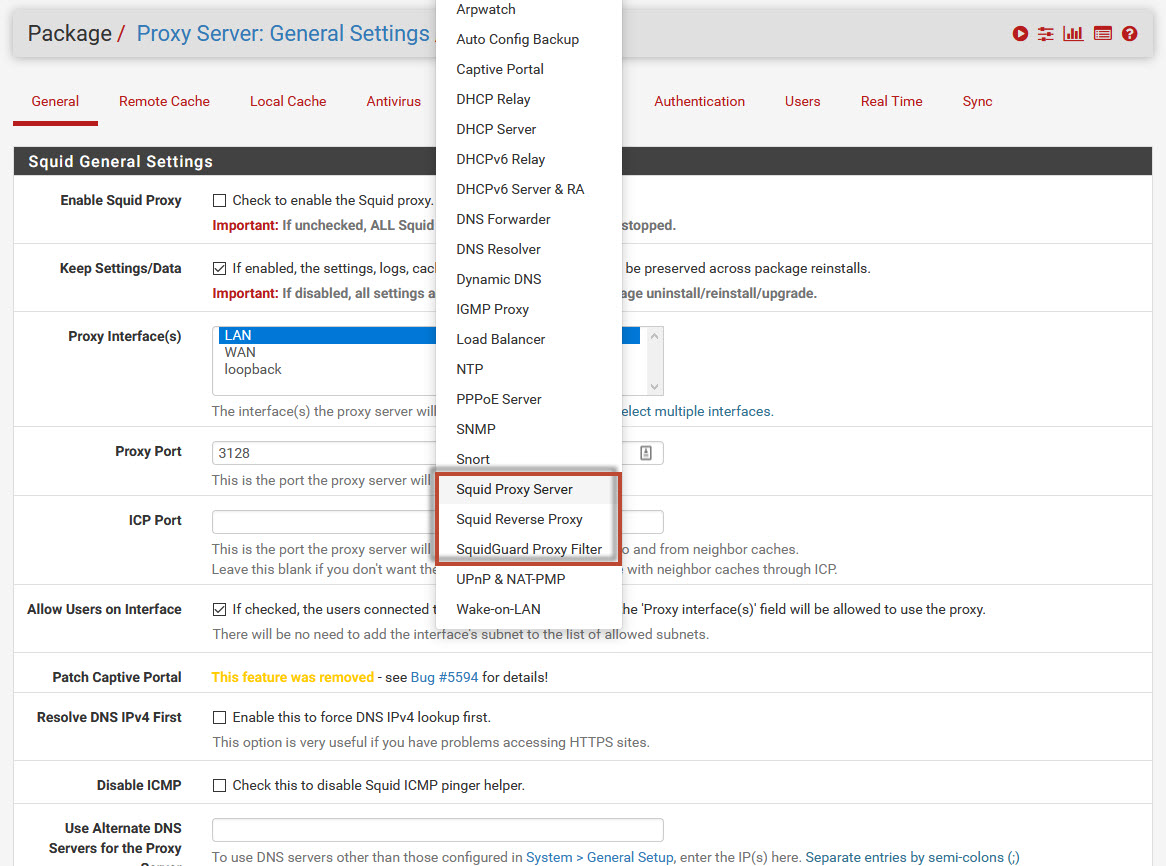Open related settings sliders icon
Viewport: 1166px width, 866px height.
(x=1046, y=33)
